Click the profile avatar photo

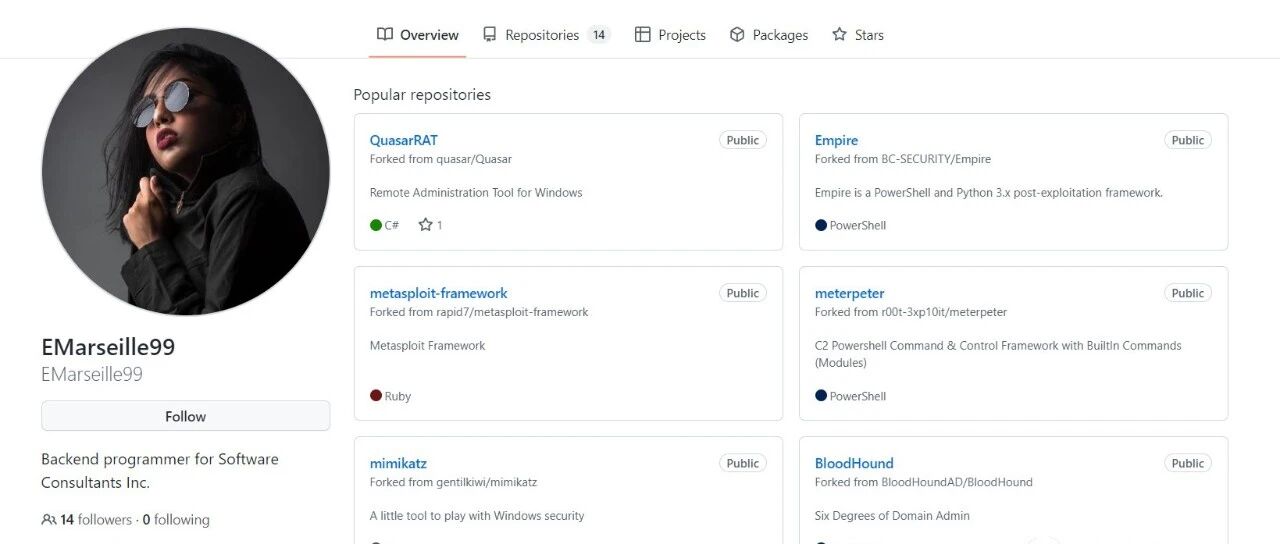click(x=185, y=172)
